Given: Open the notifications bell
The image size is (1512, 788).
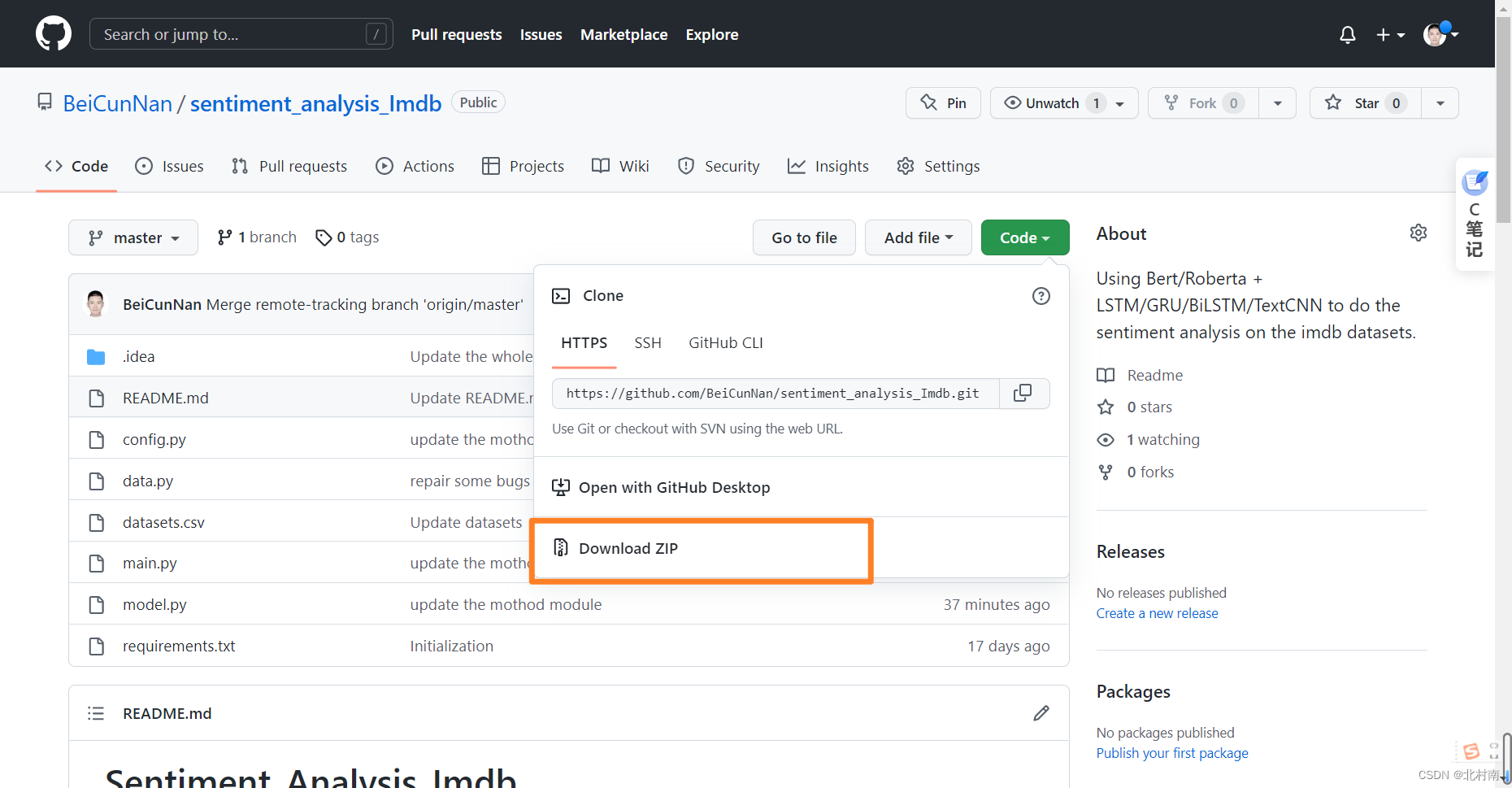Looking at the screenshot, I should pos(1347,35).
